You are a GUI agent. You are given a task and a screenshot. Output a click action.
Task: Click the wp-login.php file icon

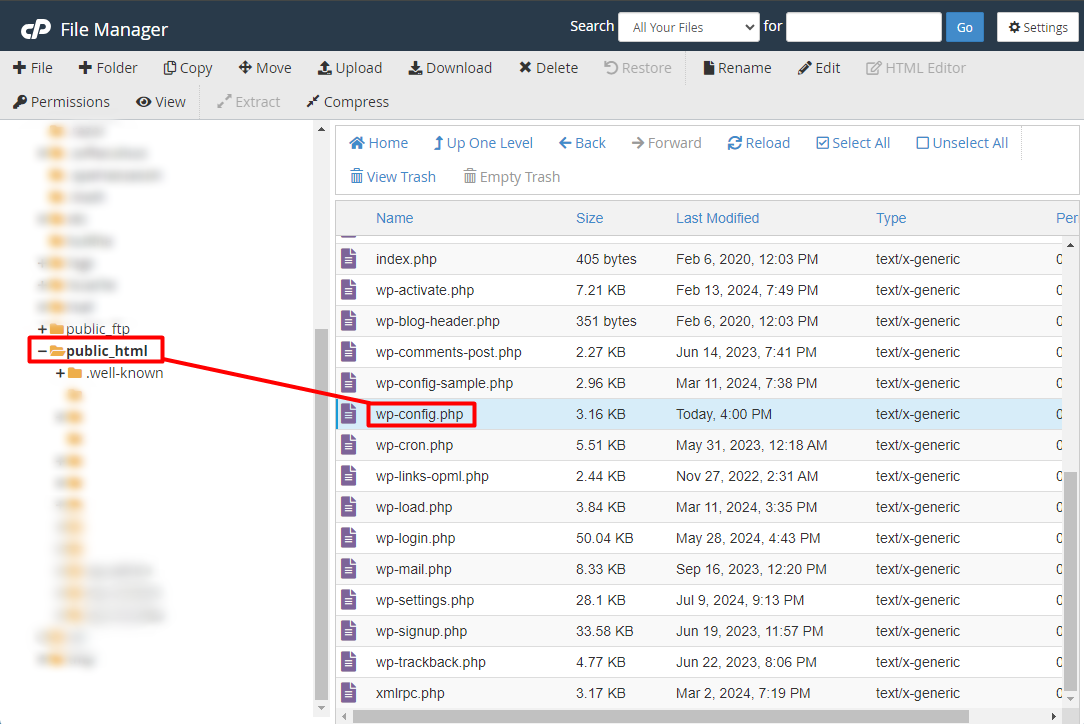pos(349,538)
